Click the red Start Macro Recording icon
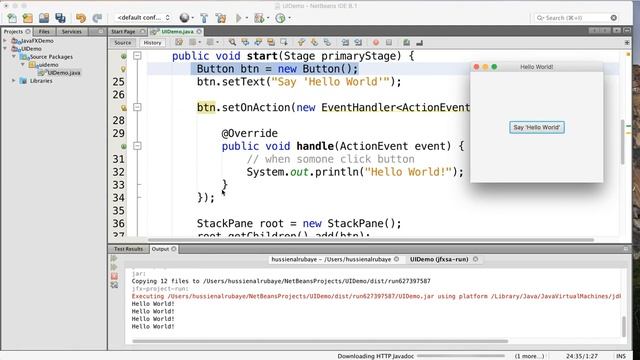Screen dimensions: 640x360 pos(376,42)
